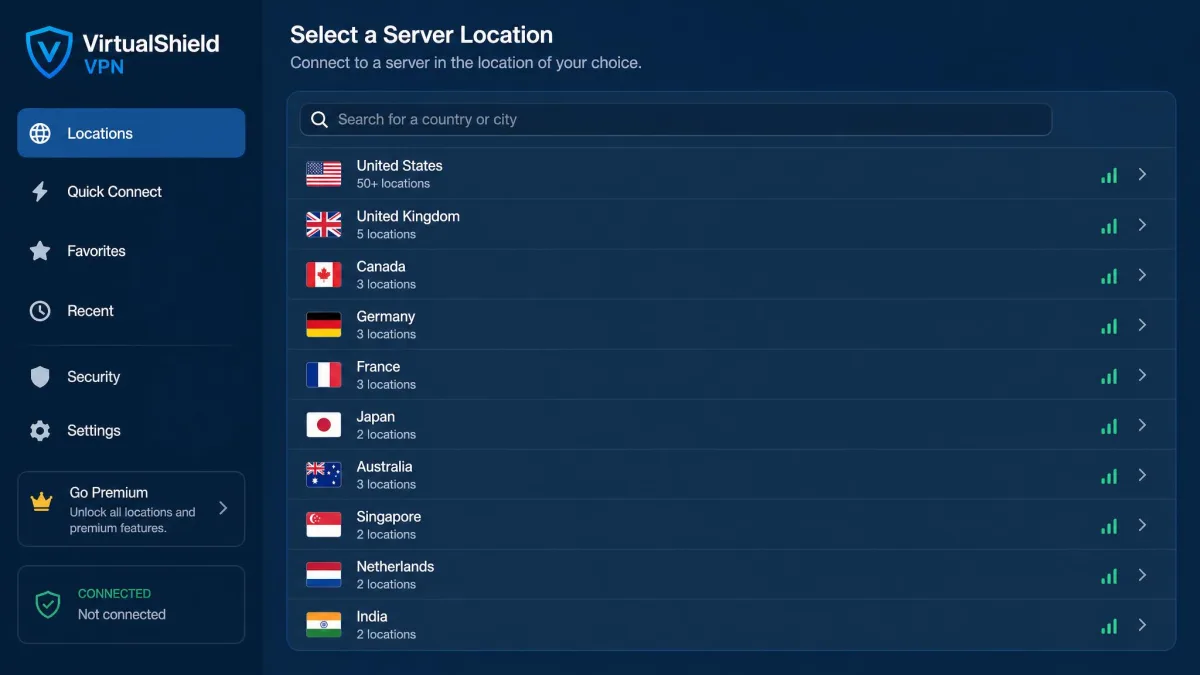This screenshot has height=675, width=1200.
Task: Select the Australia row name
Action: click(x=384, y=467)
